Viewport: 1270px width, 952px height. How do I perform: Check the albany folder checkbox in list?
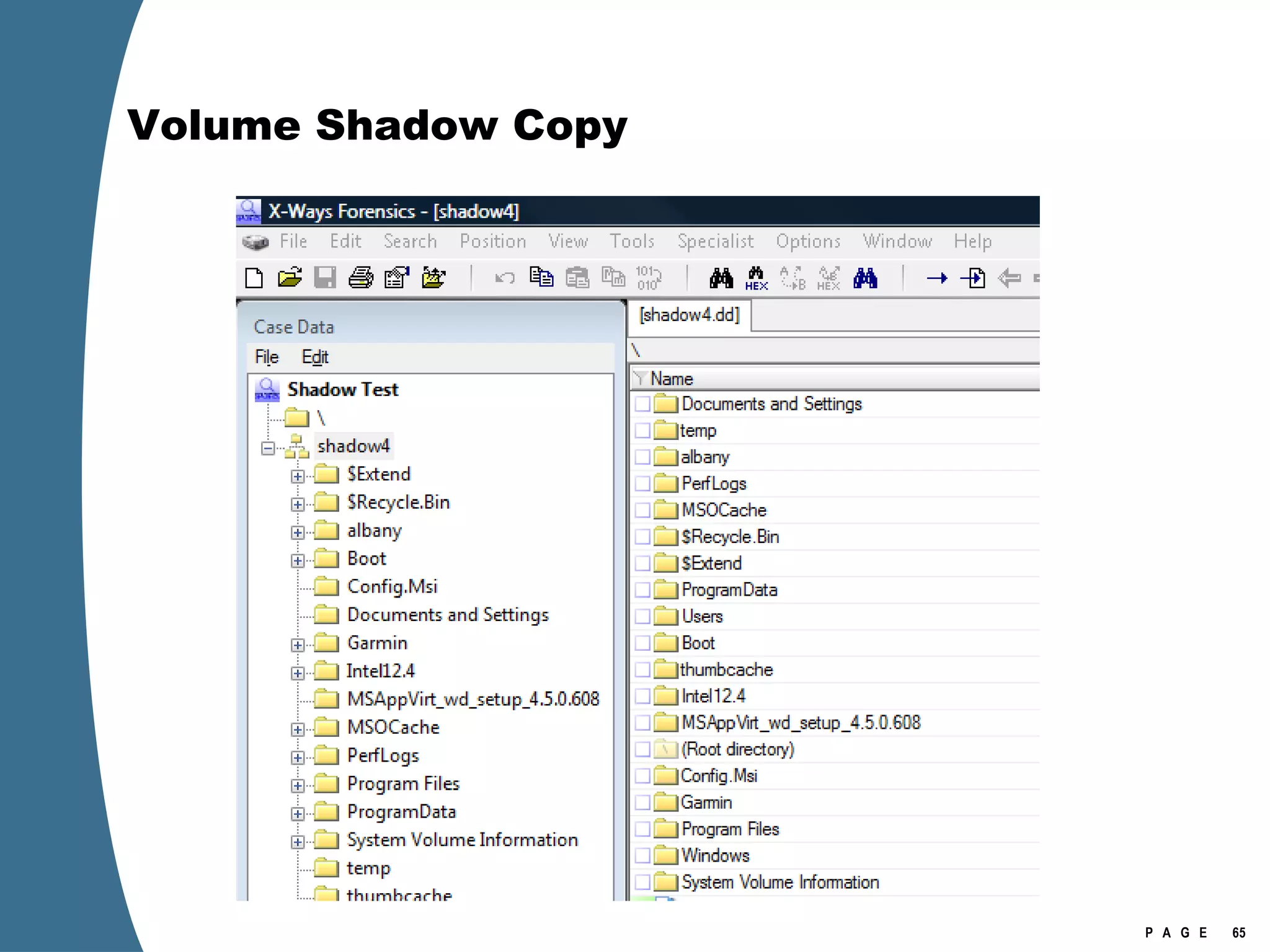642,457
